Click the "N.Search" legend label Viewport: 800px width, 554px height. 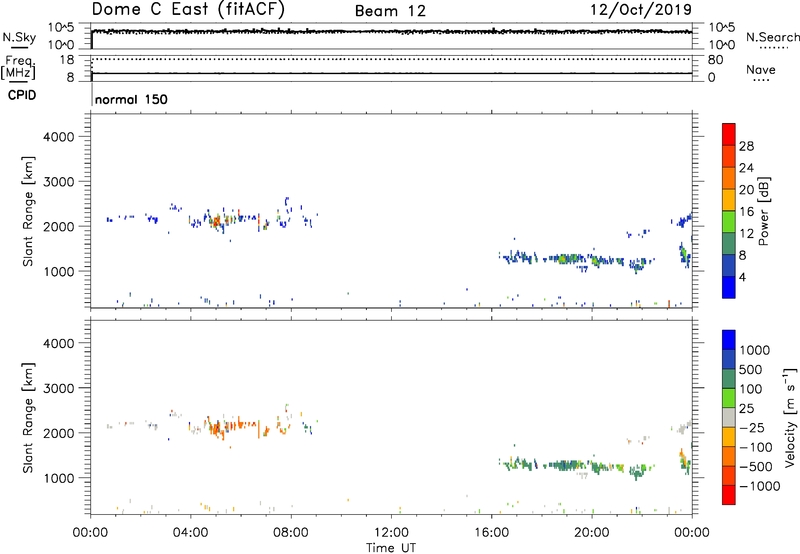(772, 37)
